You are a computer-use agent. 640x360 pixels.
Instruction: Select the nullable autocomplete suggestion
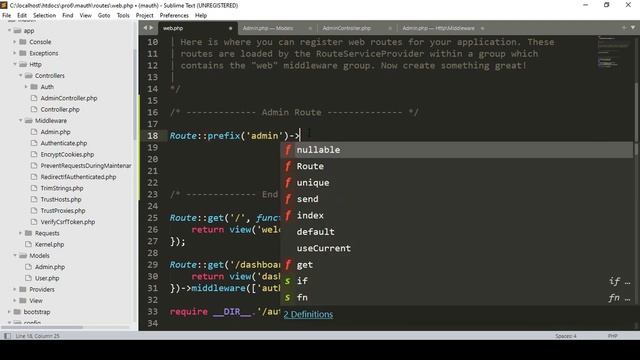[x=456, y=150]
